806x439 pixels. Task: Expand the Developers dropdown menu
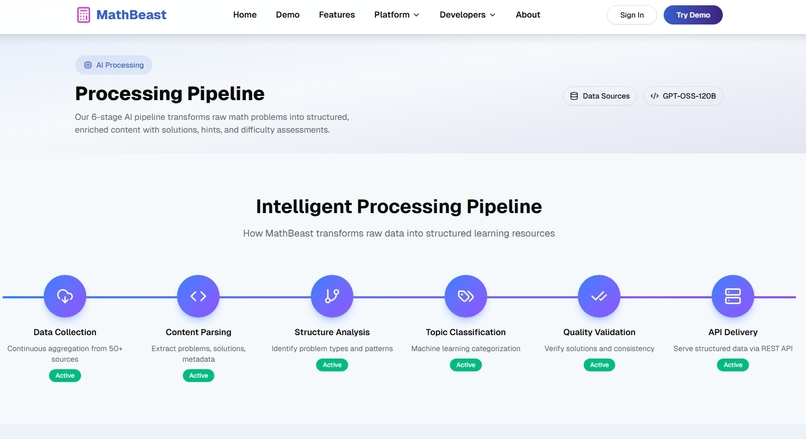[x=467, y=15]
